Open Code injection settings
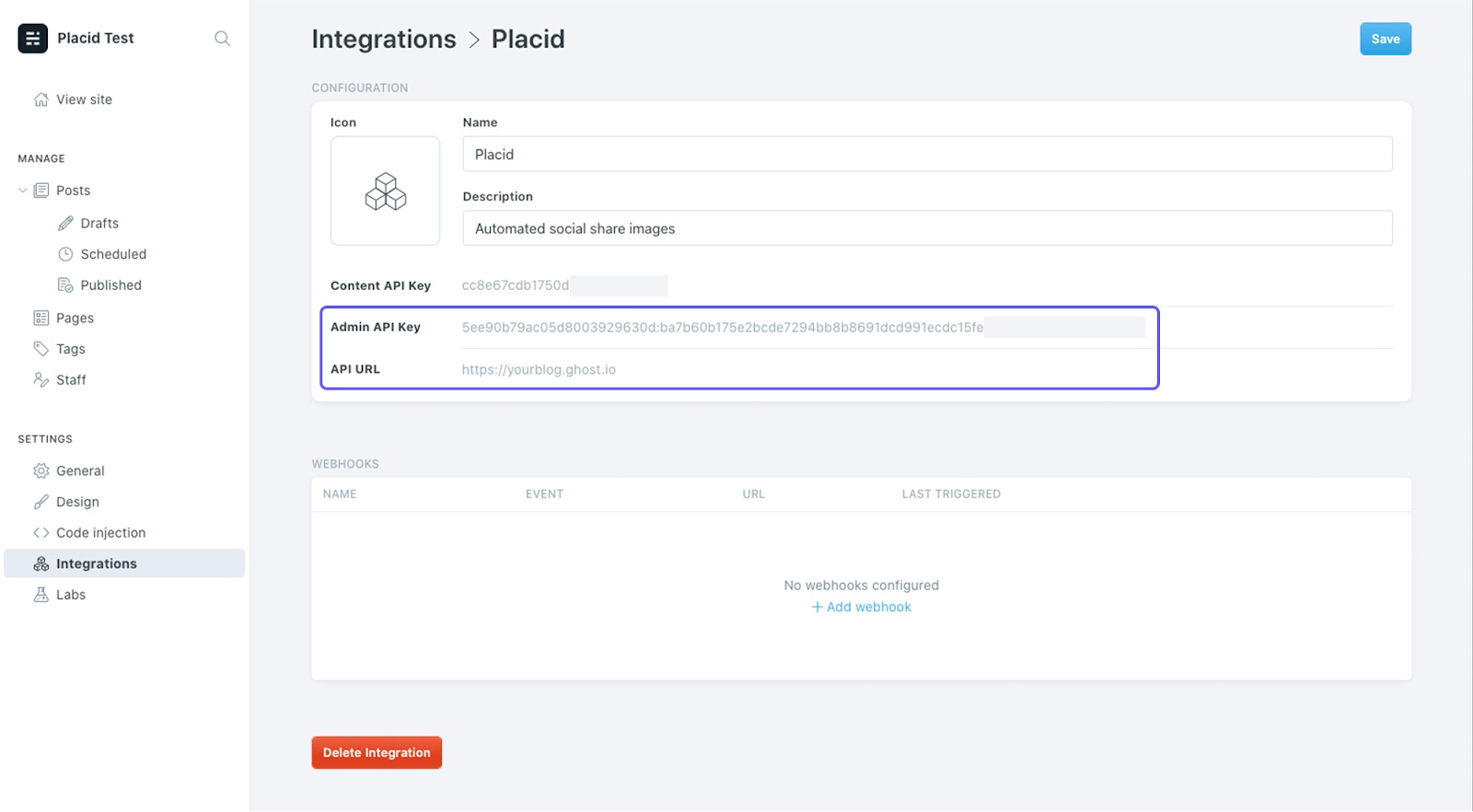Screen dimensions: 1473x812 click(x=100, y=533)
